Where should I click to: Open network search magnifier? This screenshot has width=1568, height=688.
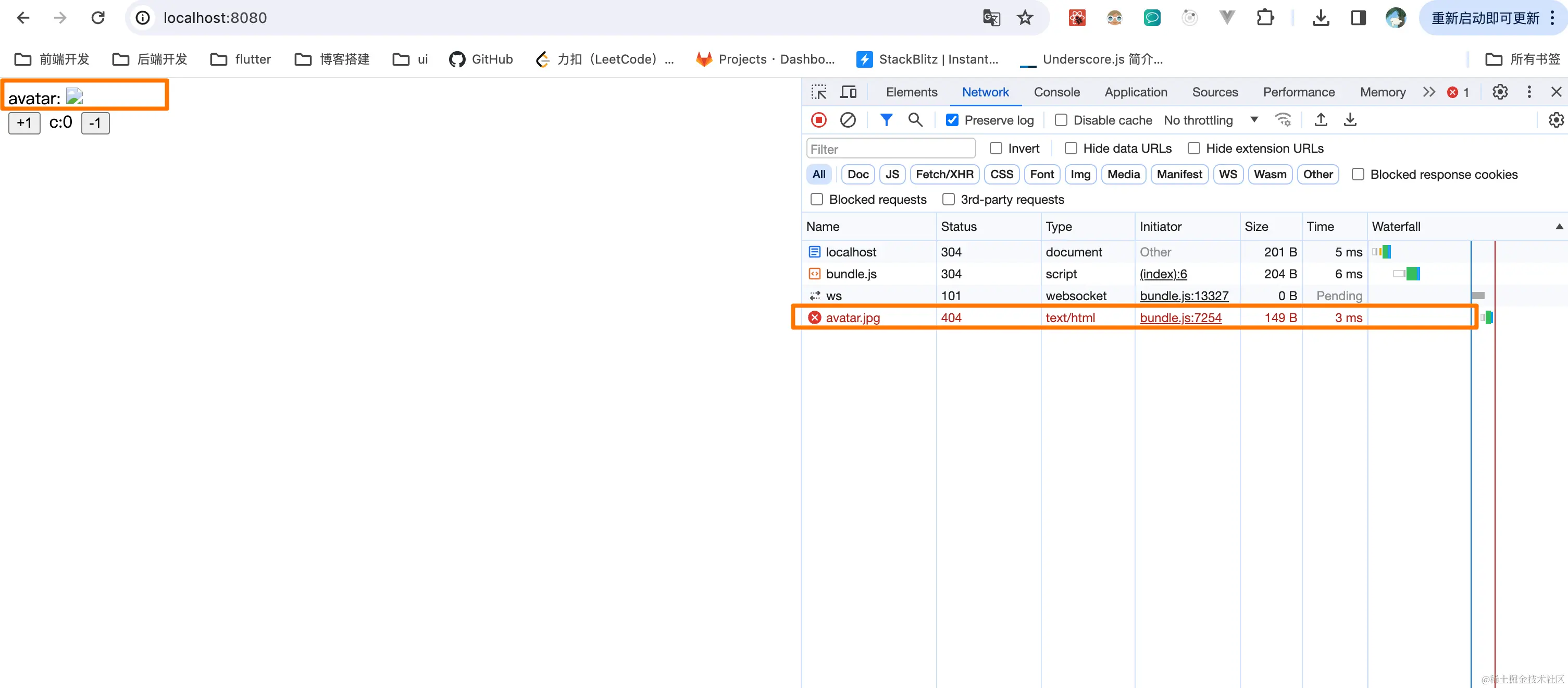915,120
